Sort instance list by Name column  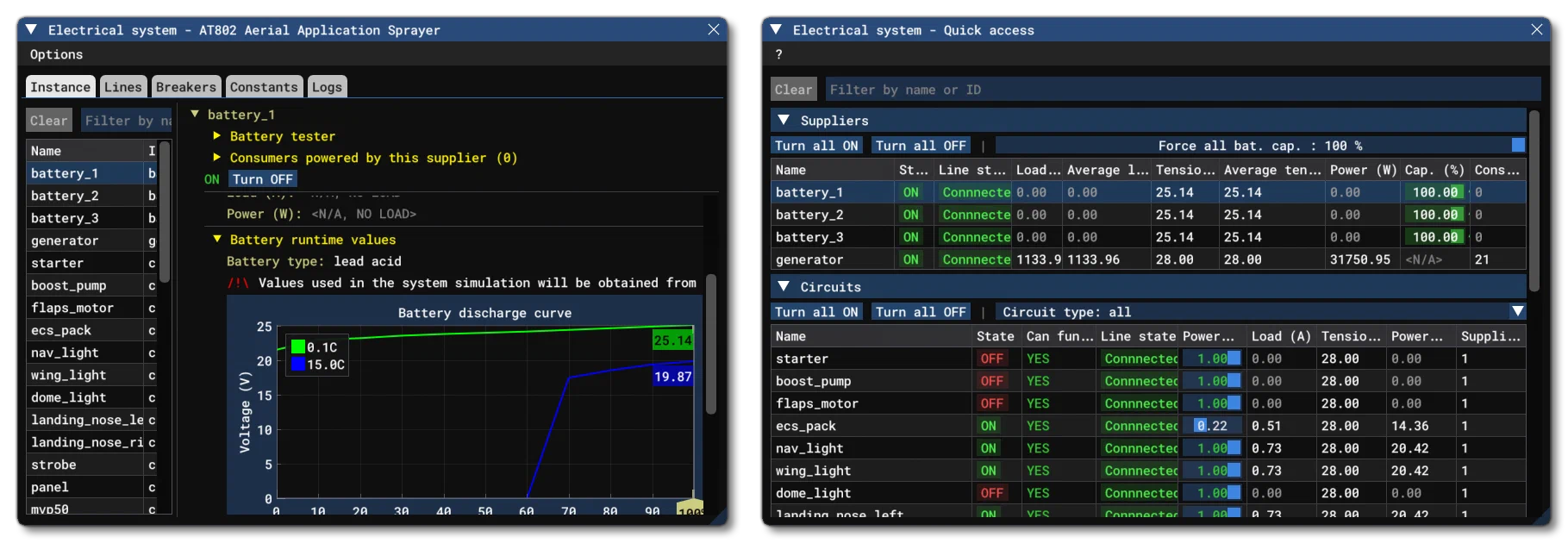pyautogui.click(x=85, y=151)
